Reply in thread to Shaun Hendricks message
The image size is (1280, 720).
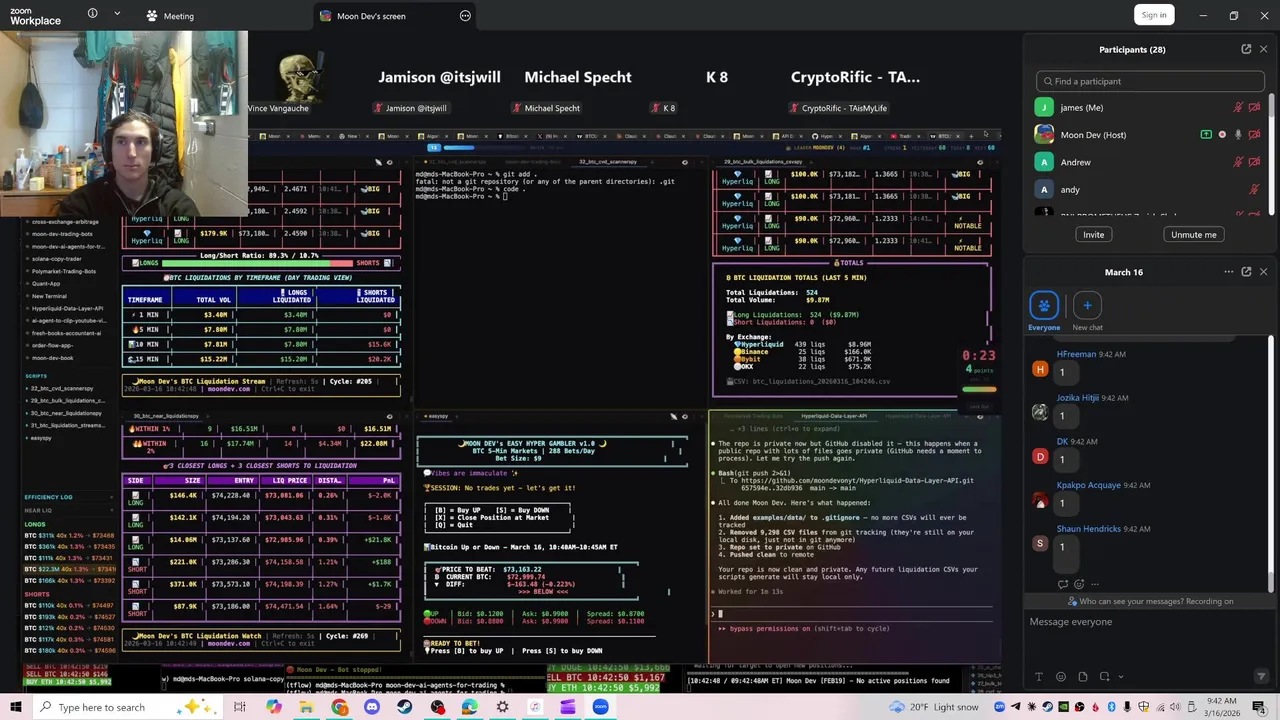(1062, 584)
